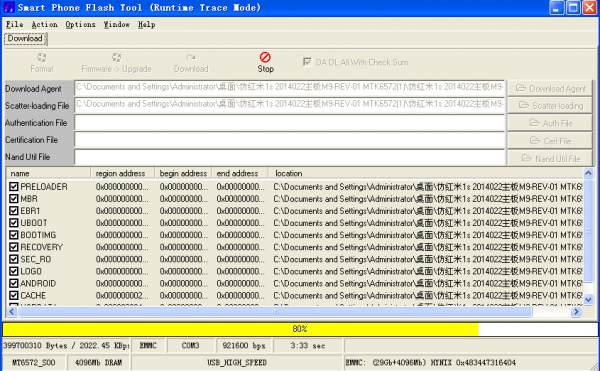Click the Download toolbar icon with arrow
Viewport: 600px width, 371px height.
pos(191,57)
